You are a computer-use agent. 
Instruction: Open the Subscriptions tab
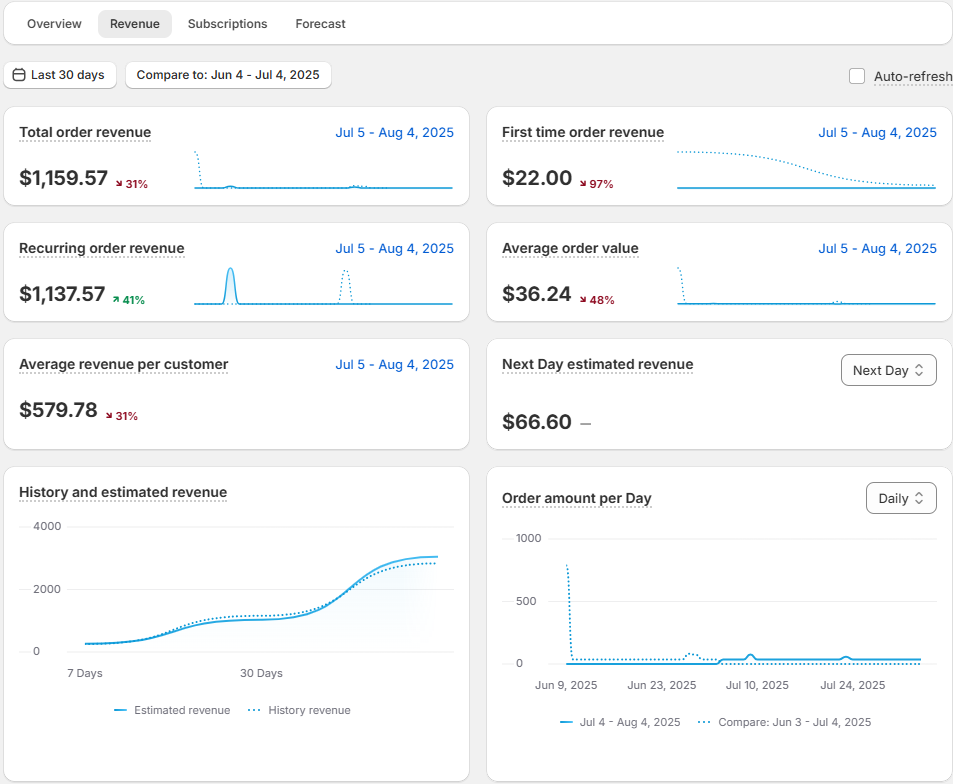click(x=227, y=24)
